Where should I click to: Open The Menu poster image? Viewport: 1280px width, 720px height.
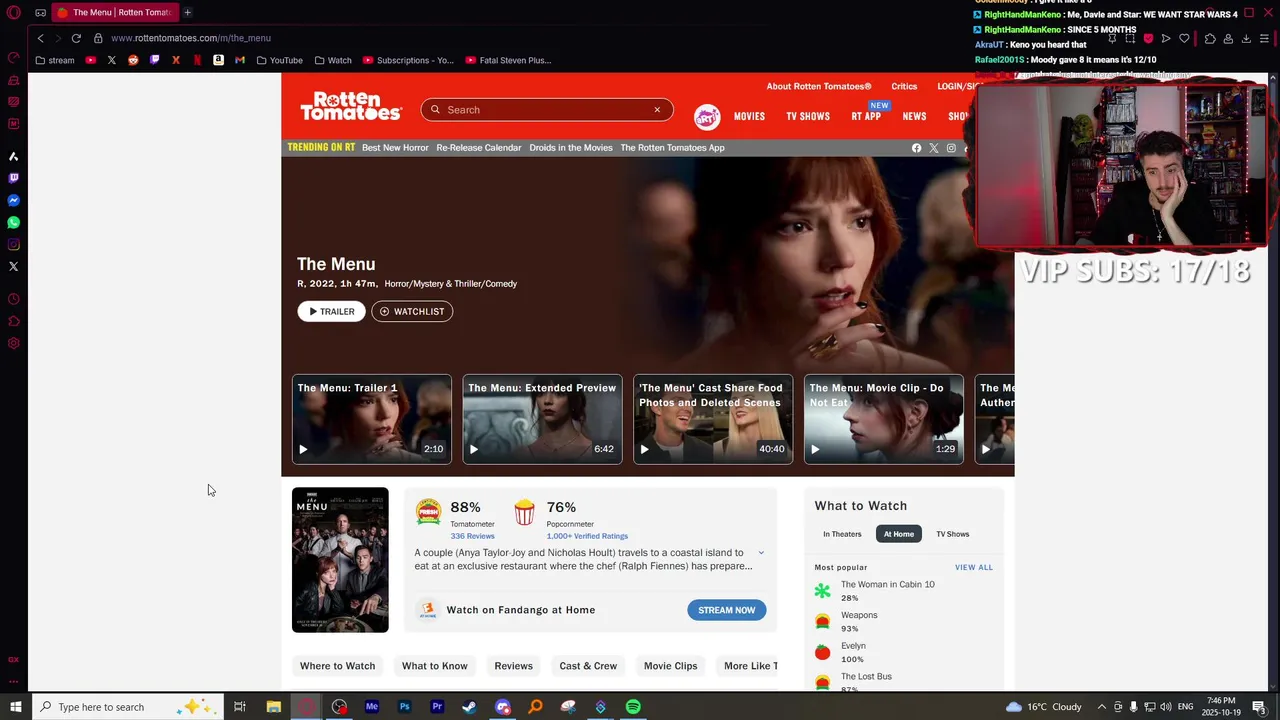pyautogui.click(x=340, y=560)
